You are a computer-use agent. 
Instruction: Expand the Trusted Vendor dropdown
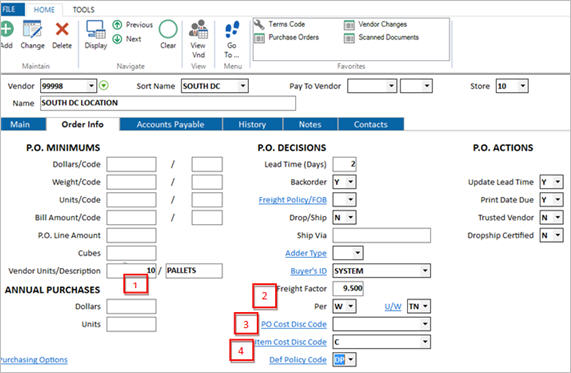[x=558, y=217]
